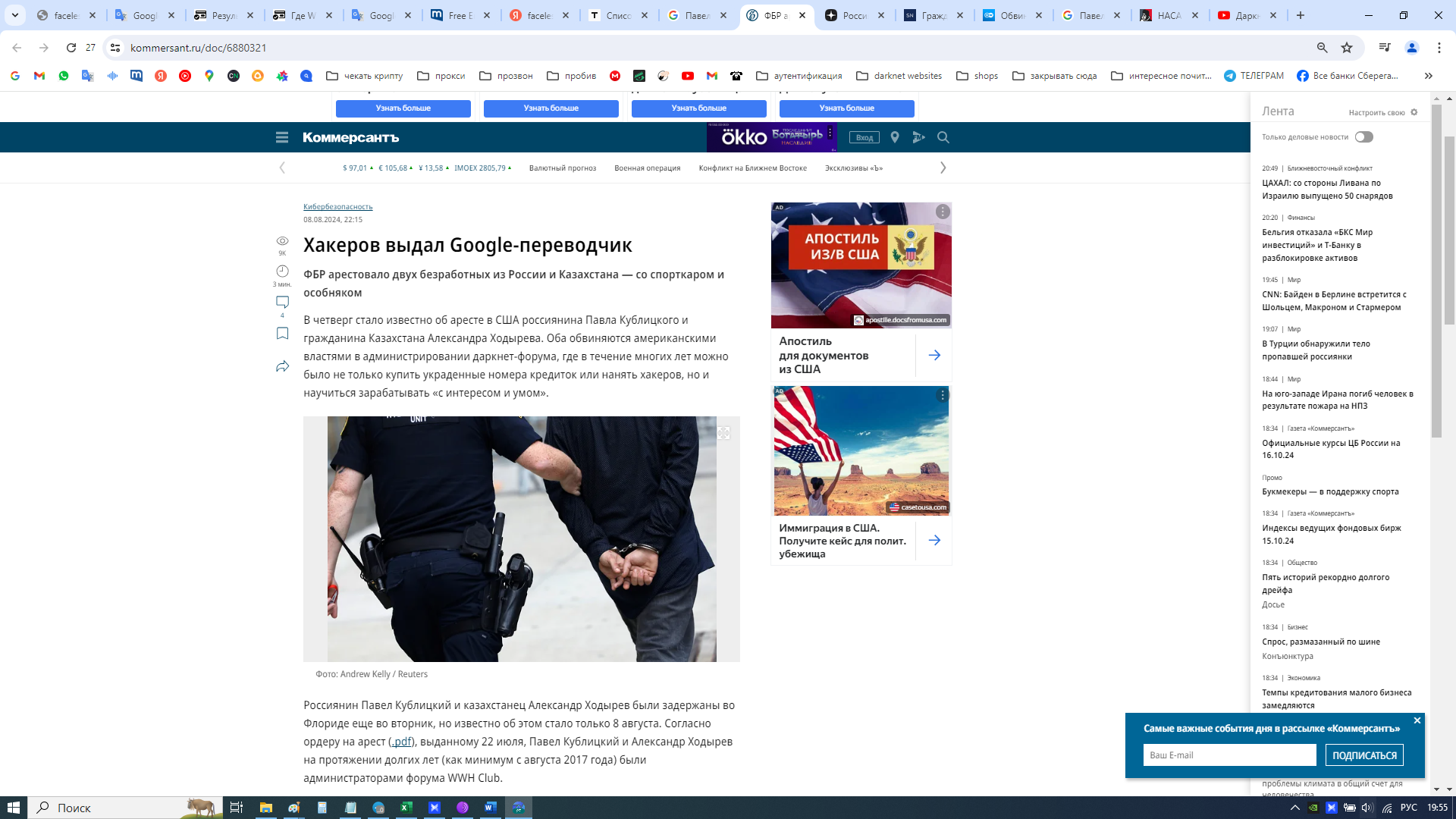Screen dimensions: 1456x819
Task: Click the "Вход" login button
Action: pos(864,137)
